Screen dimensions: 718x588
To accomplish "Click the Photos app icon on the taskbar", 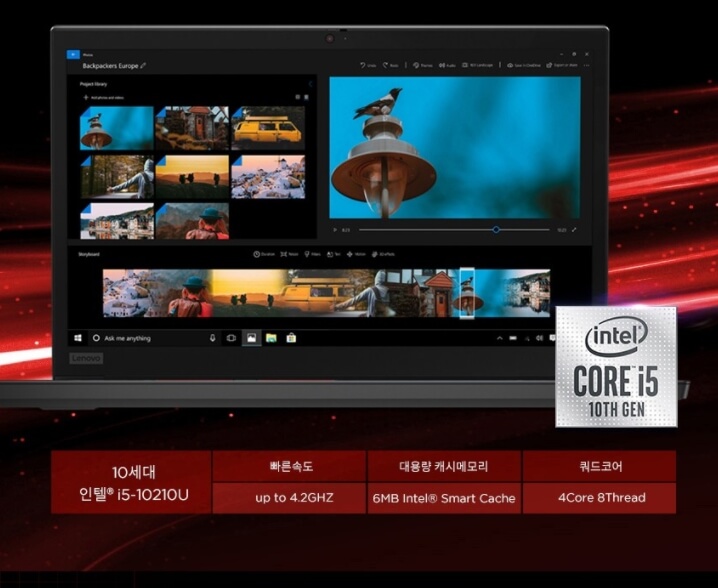I will pyautogui.click(x=251, y=338).
